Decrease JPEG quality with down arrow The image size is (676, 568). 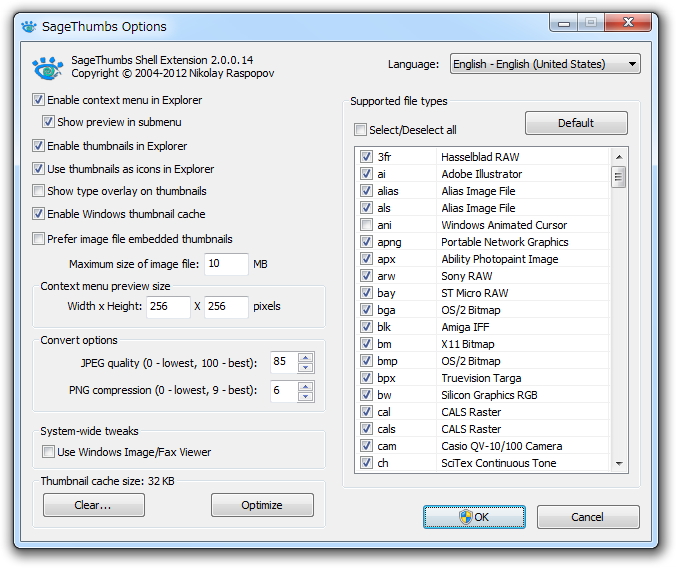[306, 367]
